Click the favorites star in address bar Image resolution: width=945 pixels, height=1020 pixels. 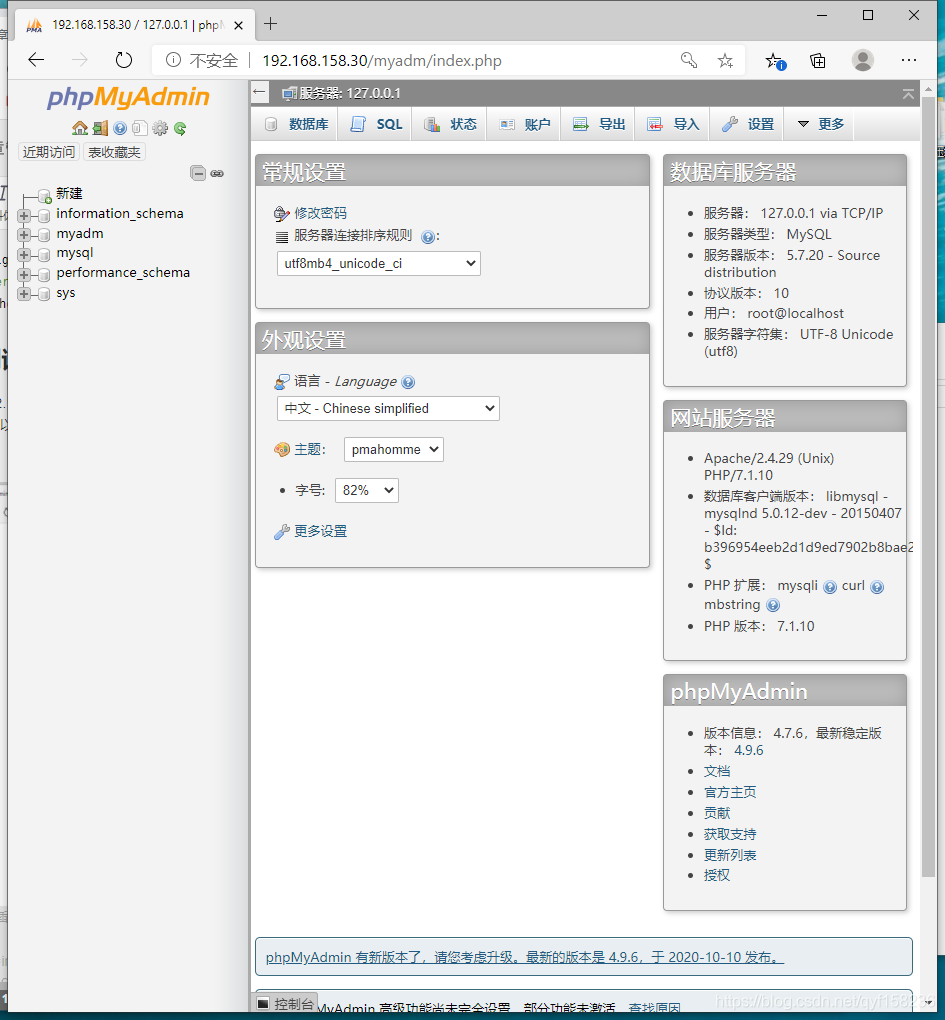pyautogui.click(x=725, y=60)
